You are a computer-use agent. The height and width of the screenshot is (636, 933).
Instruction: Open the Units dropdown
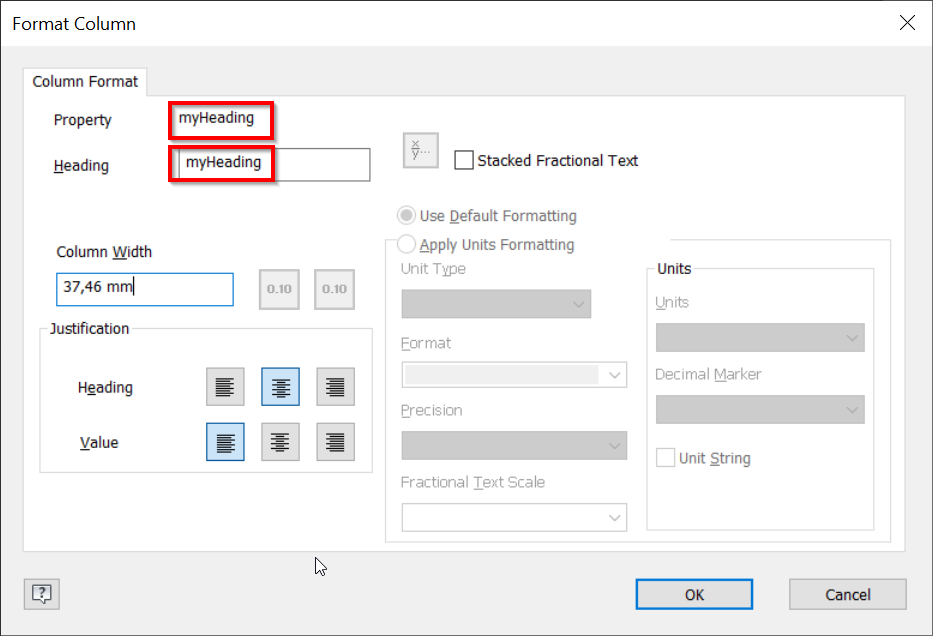[760, 337]
